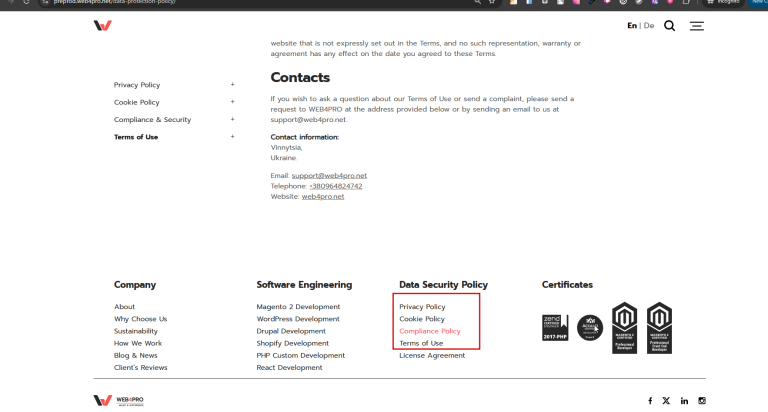Open the Facebook social icon
768x412 pixels.
coord(650,401)
